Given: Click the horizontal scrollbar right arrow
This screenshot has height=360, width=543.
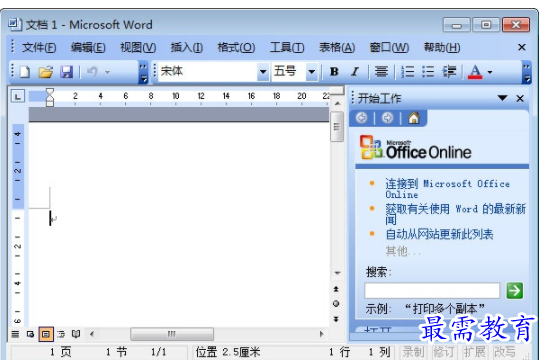Looking at the screenshot, I should click(321, 334).
